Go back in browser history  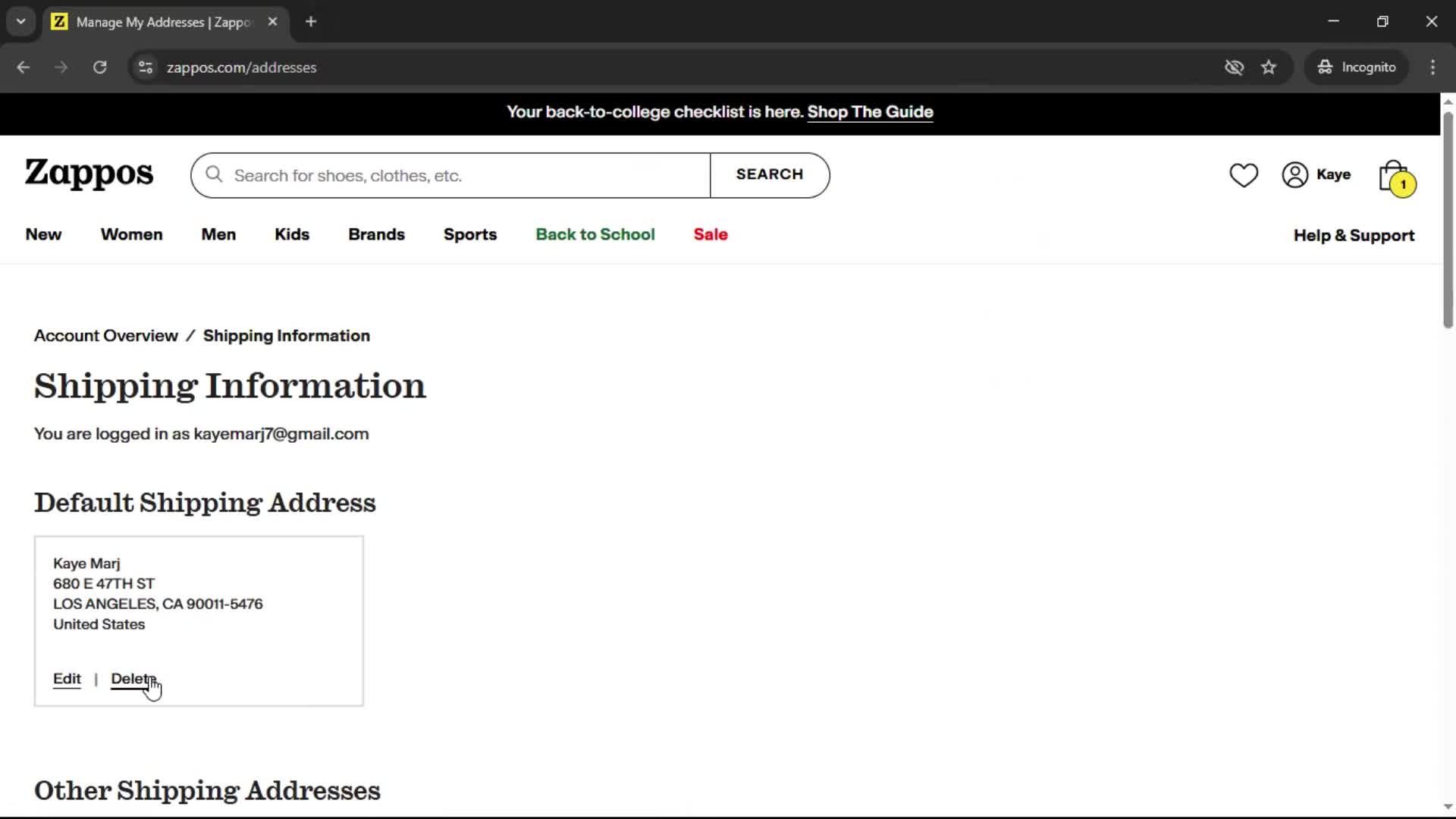tap(23, 67)
